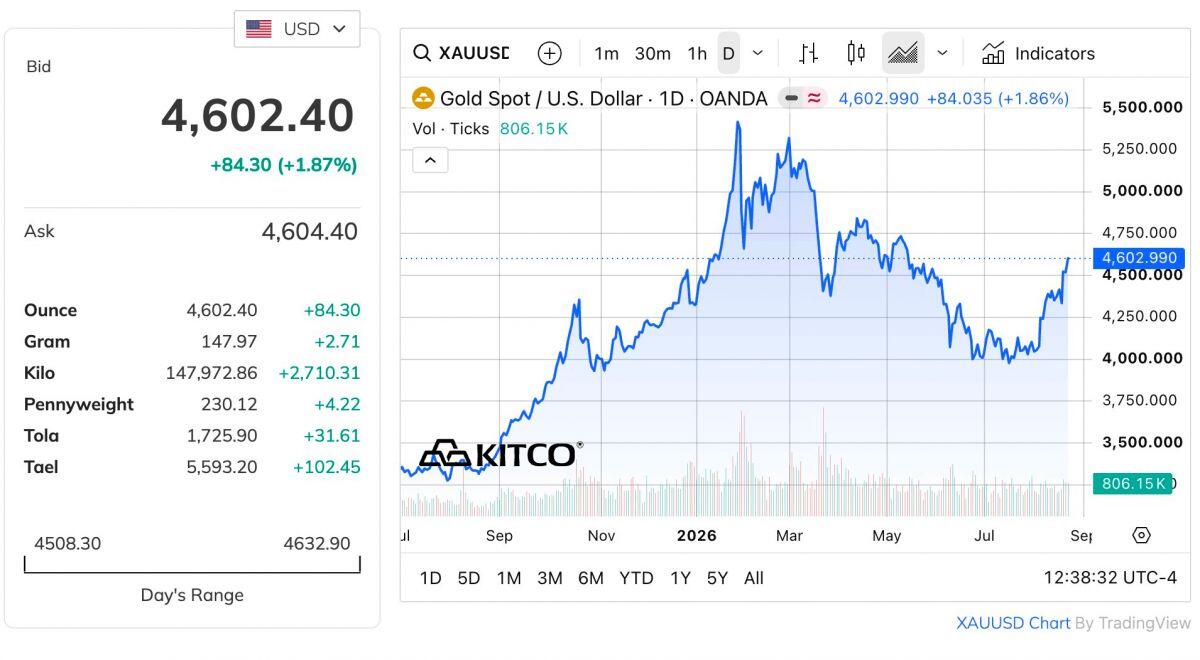This screenshot has height=660, width=1200.
Task: Open chart settings gear icon
Action: pos(1141,535)
